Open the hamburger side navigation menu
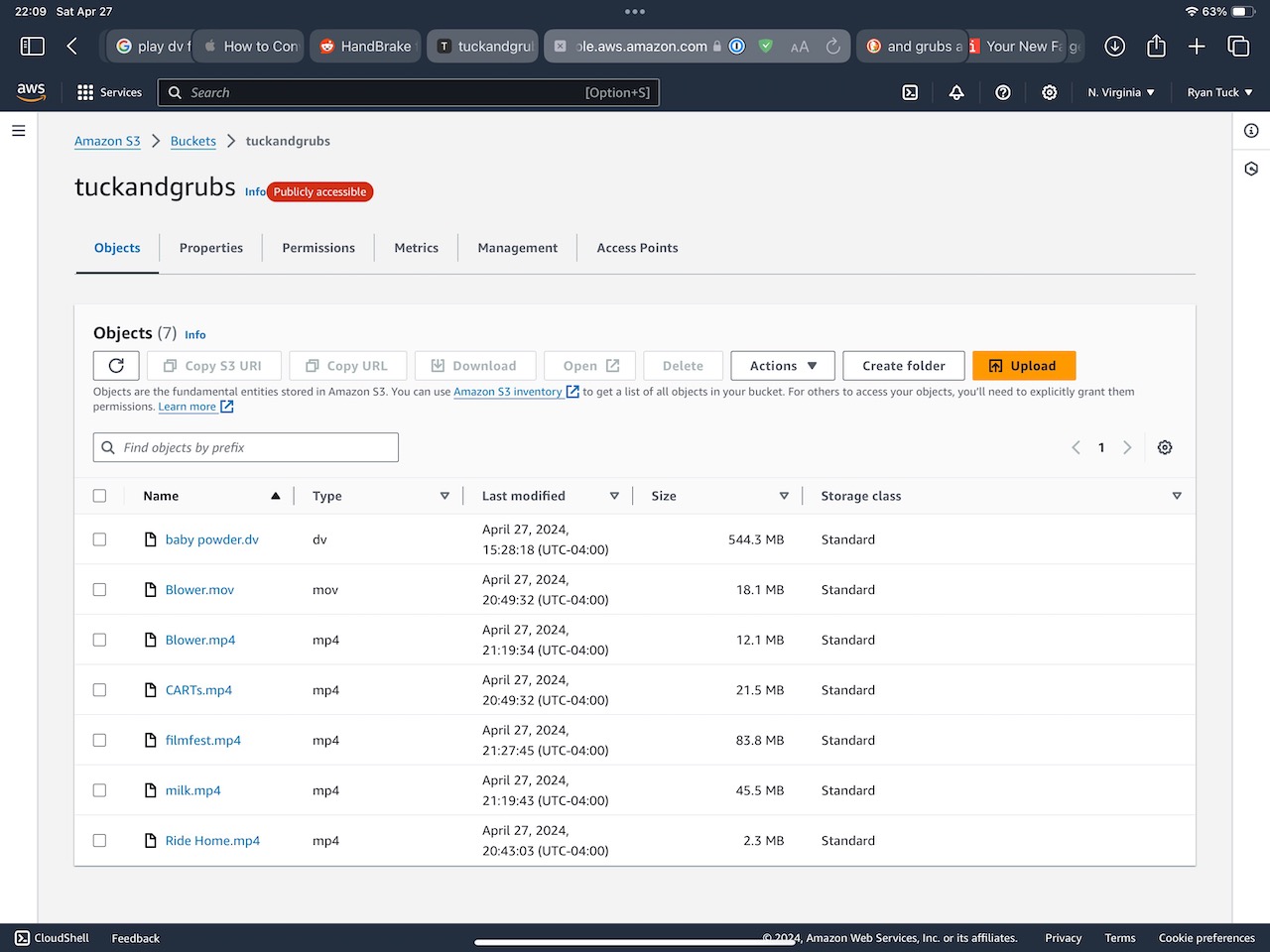 (18, 131)
